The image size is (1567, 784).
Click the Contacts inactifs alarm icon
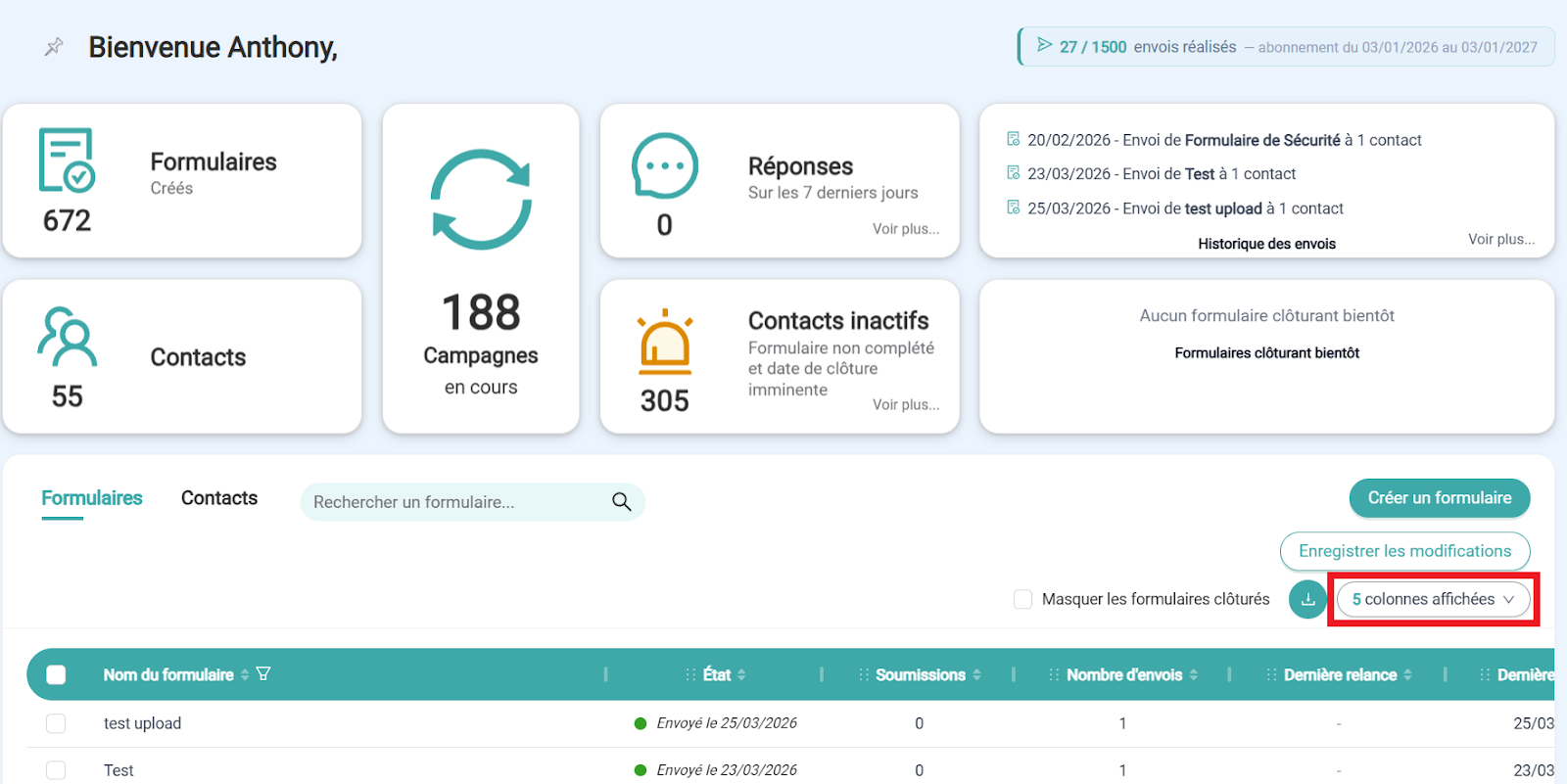click(665, 343)
